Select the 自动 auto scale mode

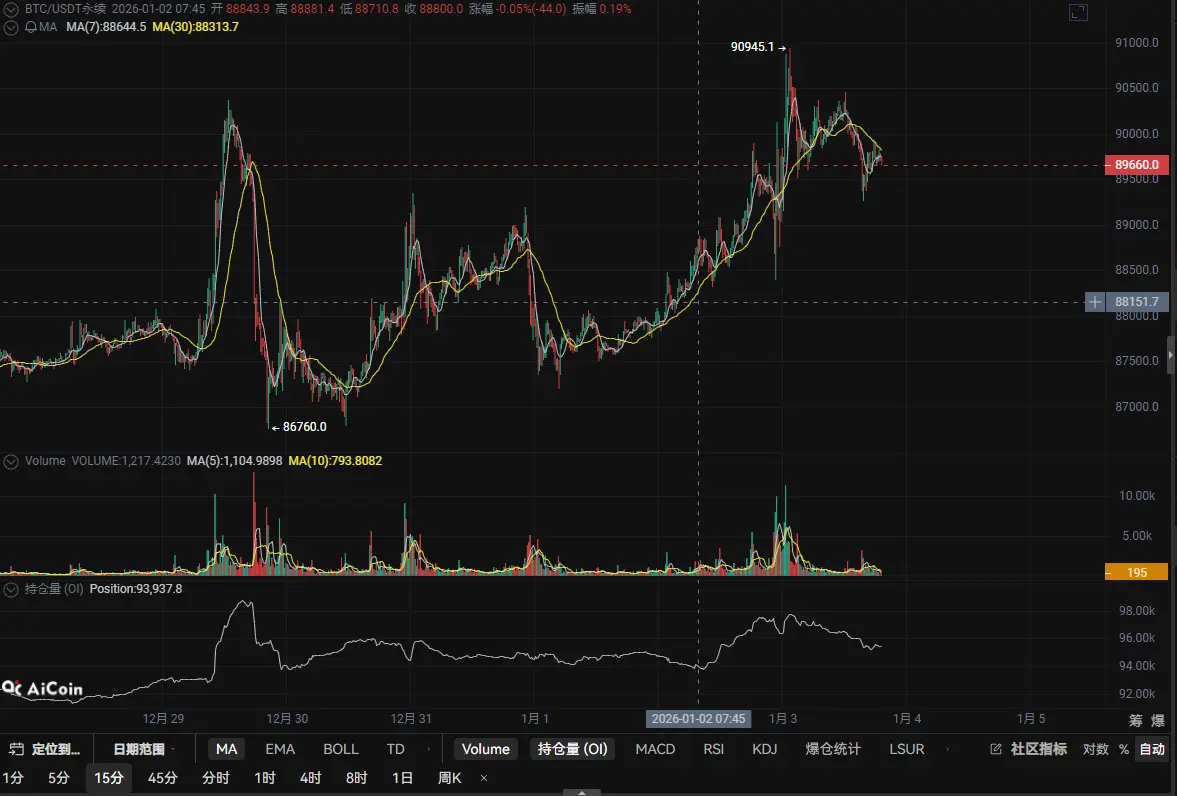(x=1152, y=749)
